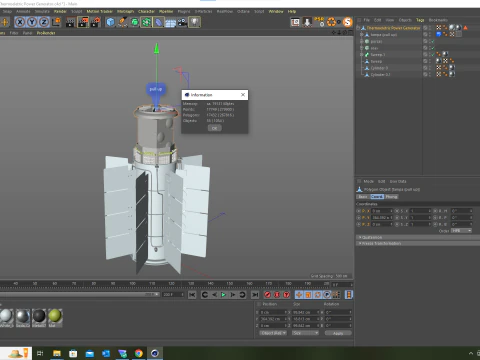Click red triangle tag on Thermoelectric Power Generator
The width and height of the screenshot is (480, 360).
point(466,28)
